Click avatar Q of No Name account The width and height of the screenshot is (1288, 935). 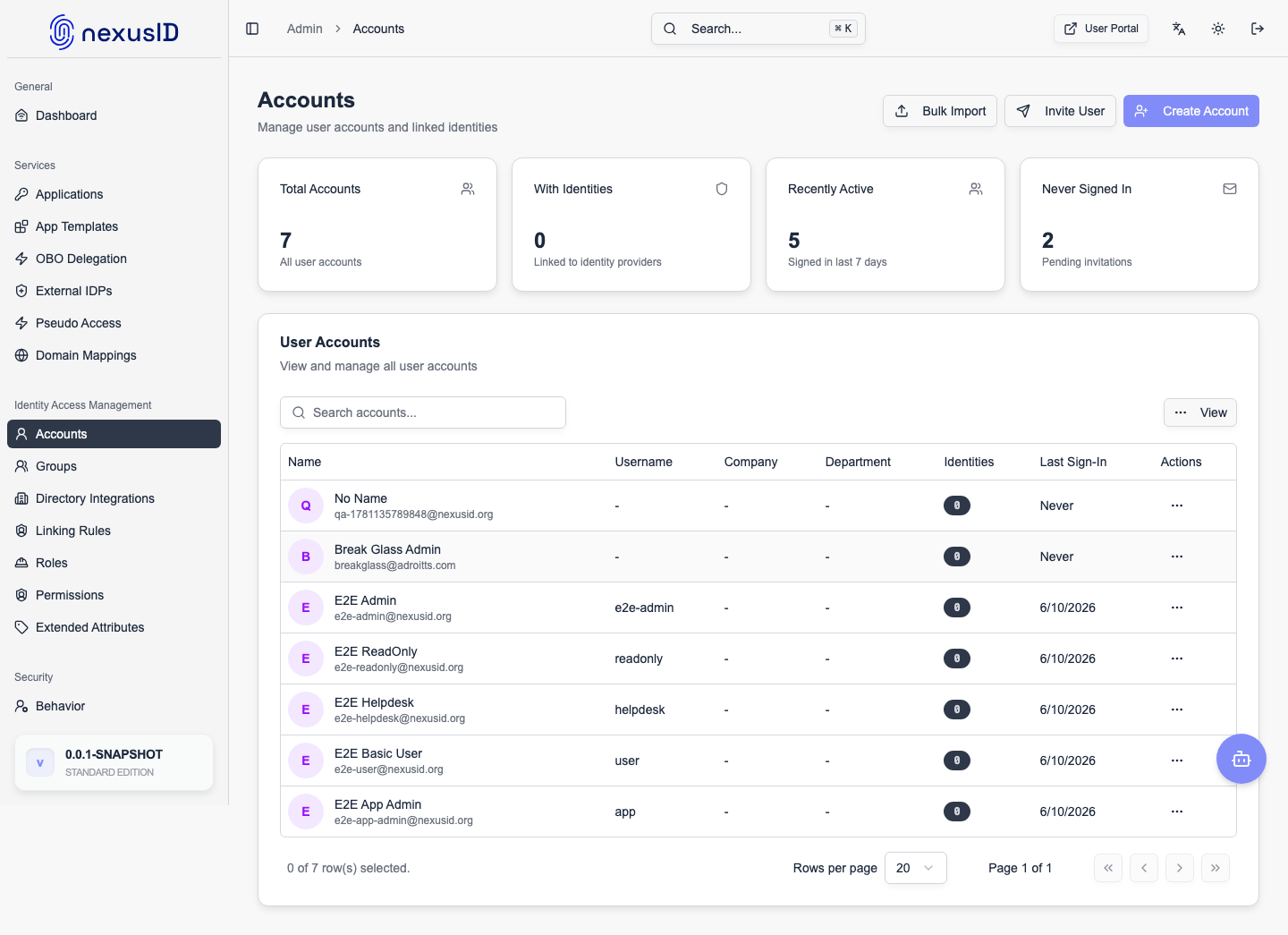pyautogui.click(x=306, y=506)
